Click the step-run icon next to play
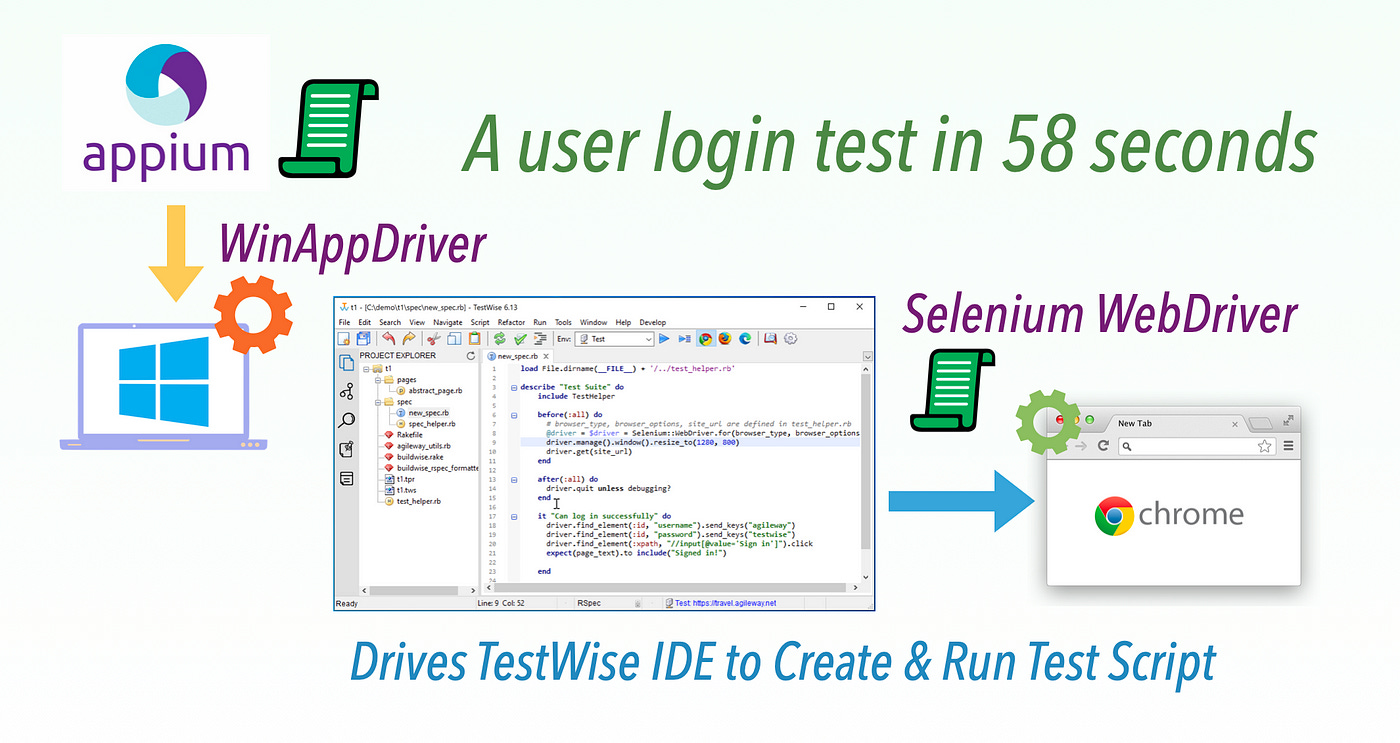 685,338
